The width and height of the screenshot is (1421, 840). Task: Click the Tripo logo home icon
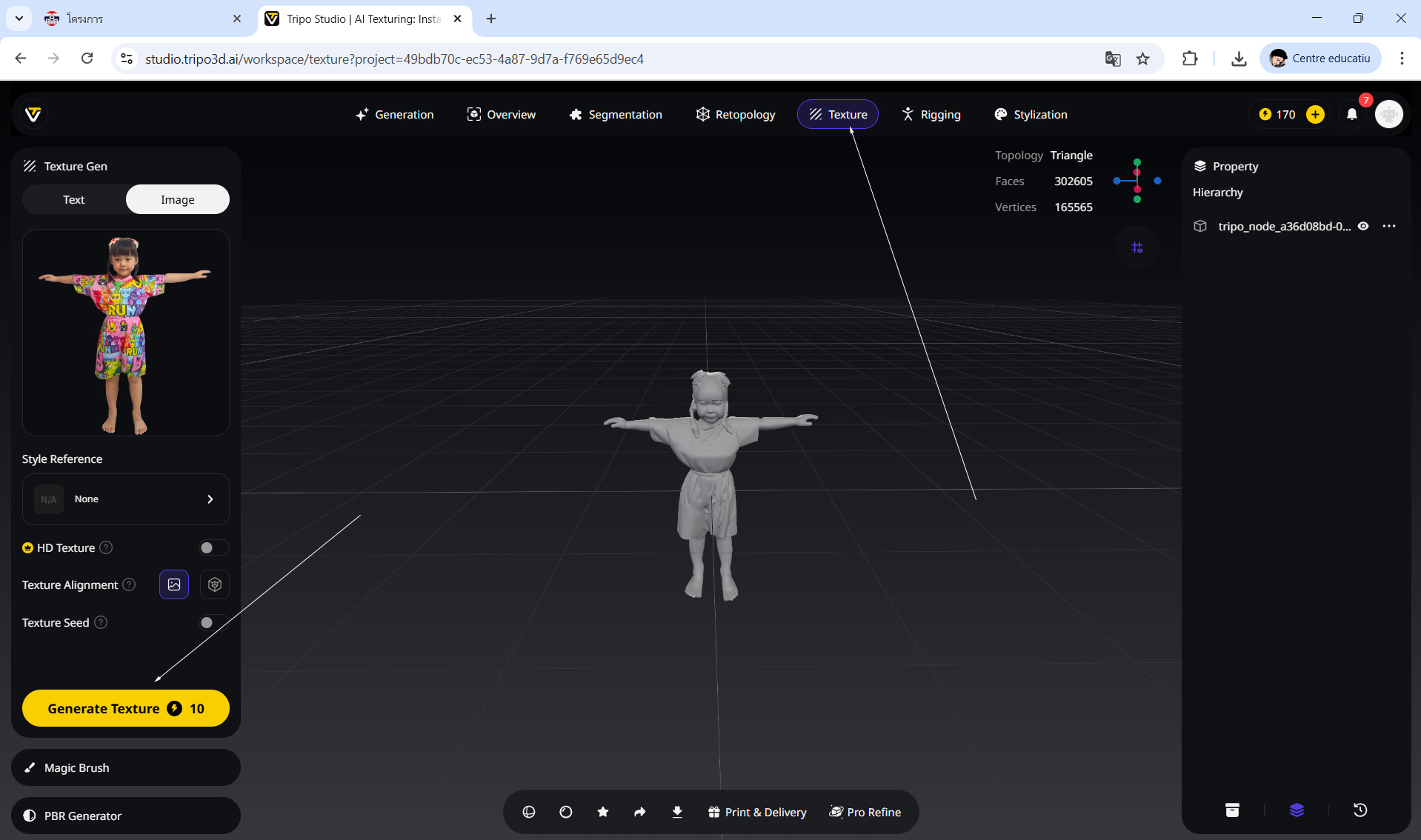pos(33,114)
